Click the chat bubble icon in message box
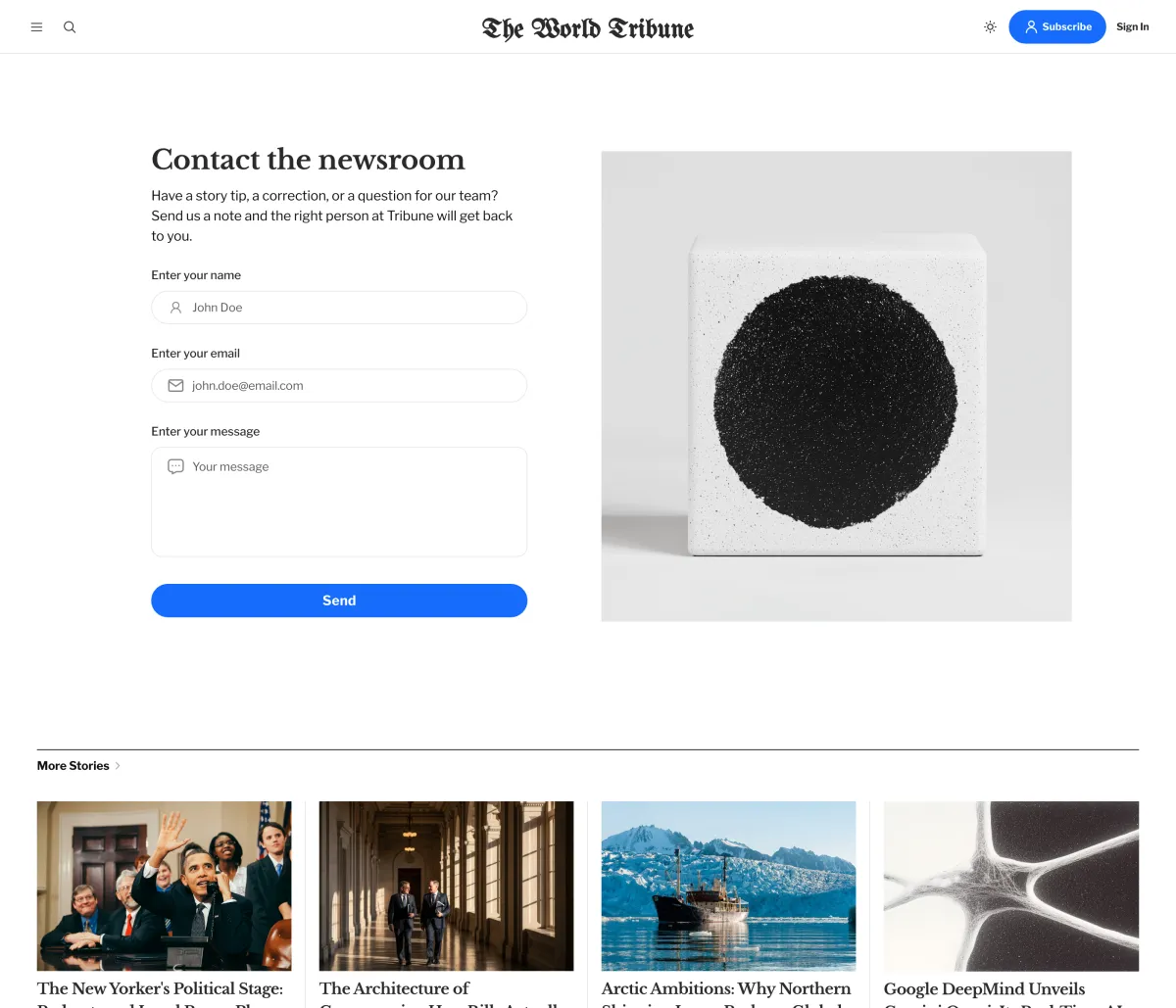Image resolution: width=1176 pixels, height=1008 pixels. (x=175, y=466)
